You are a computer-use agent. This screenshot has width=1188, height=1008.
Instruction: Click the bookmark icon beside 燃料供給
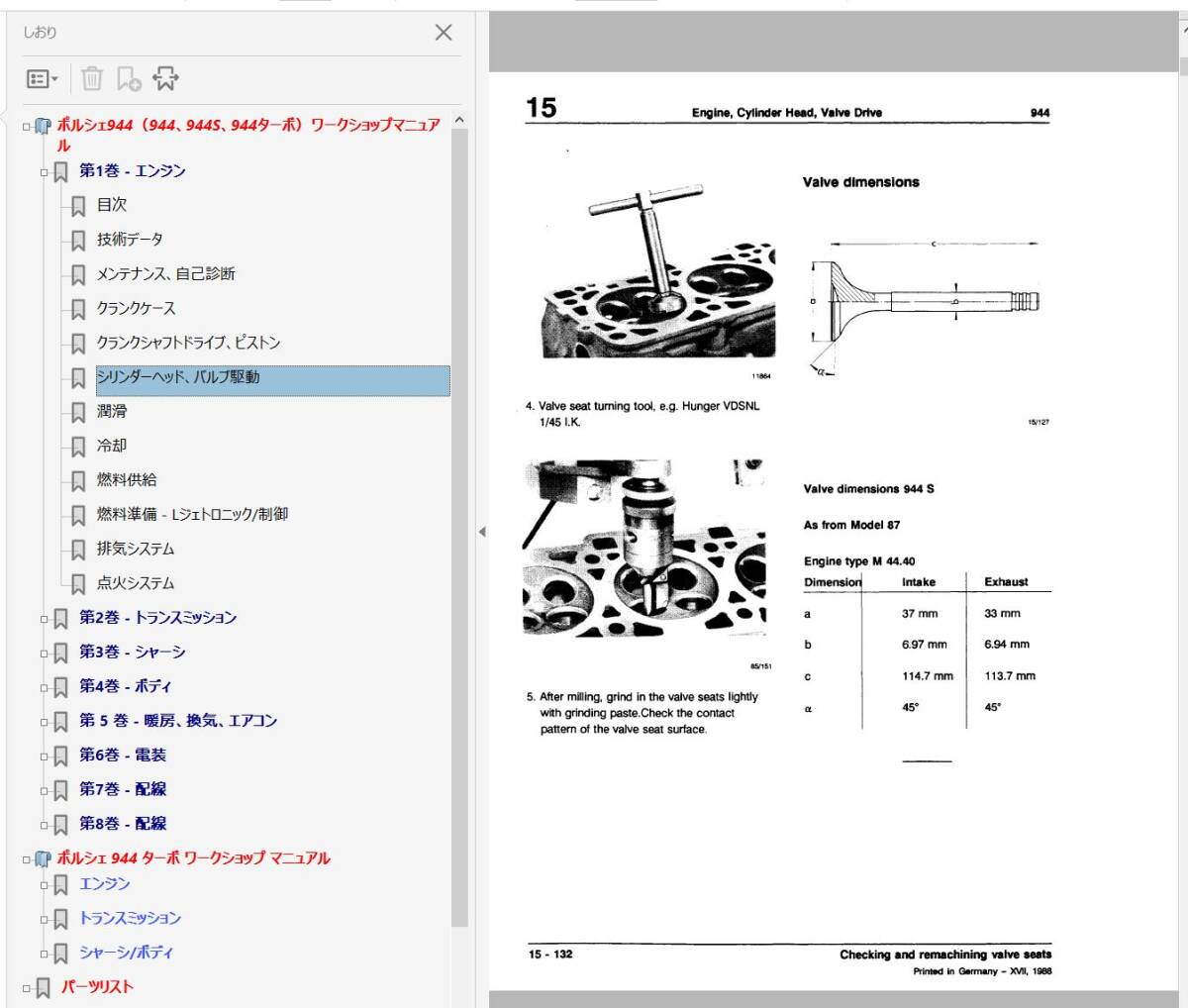point(78,482)
